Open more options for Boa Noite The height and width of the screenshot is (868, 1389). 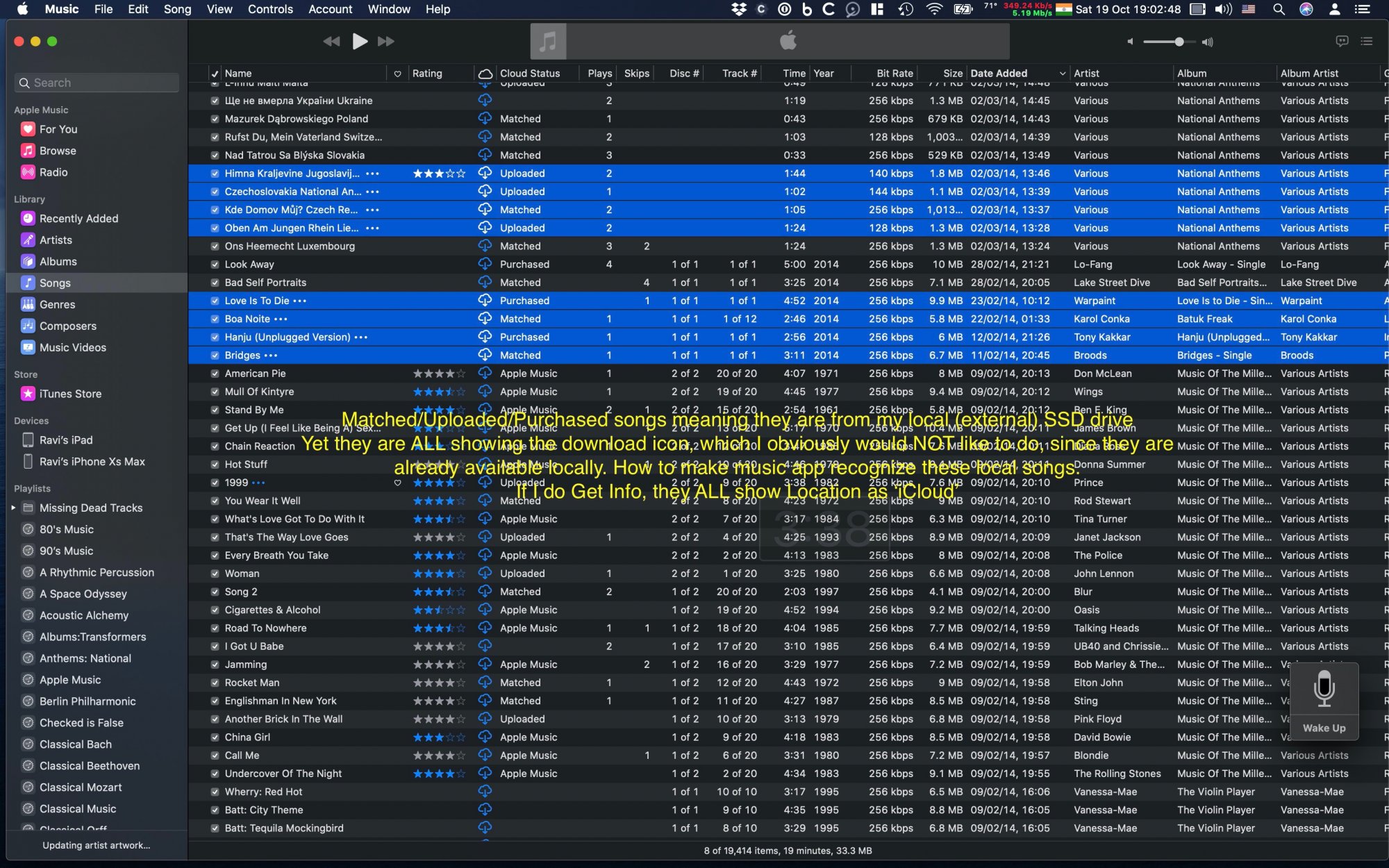pos(281,319)
